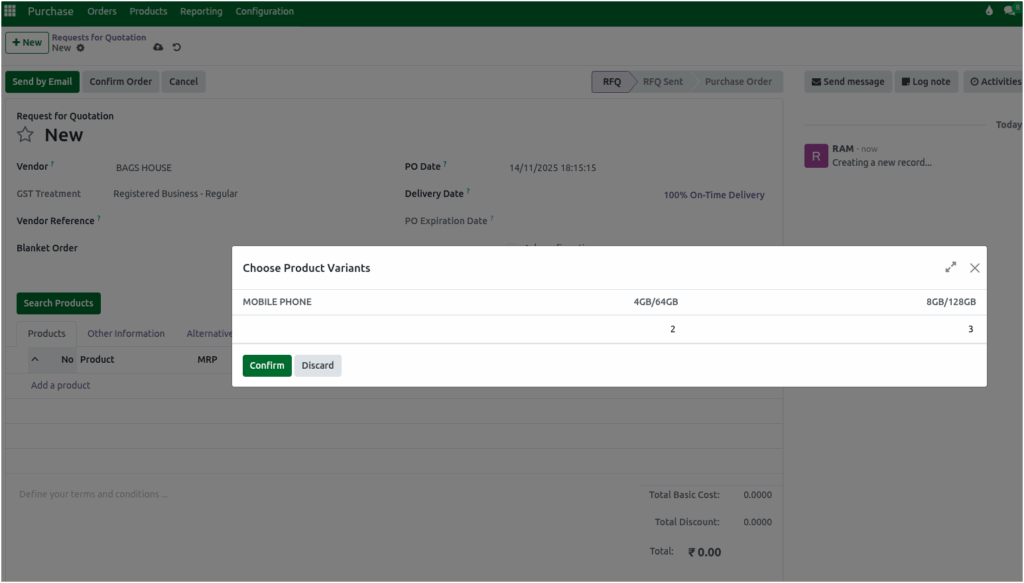Confirm the chosen product variants
Screen dimensions: 1024x583
click(x=266, y=365)
